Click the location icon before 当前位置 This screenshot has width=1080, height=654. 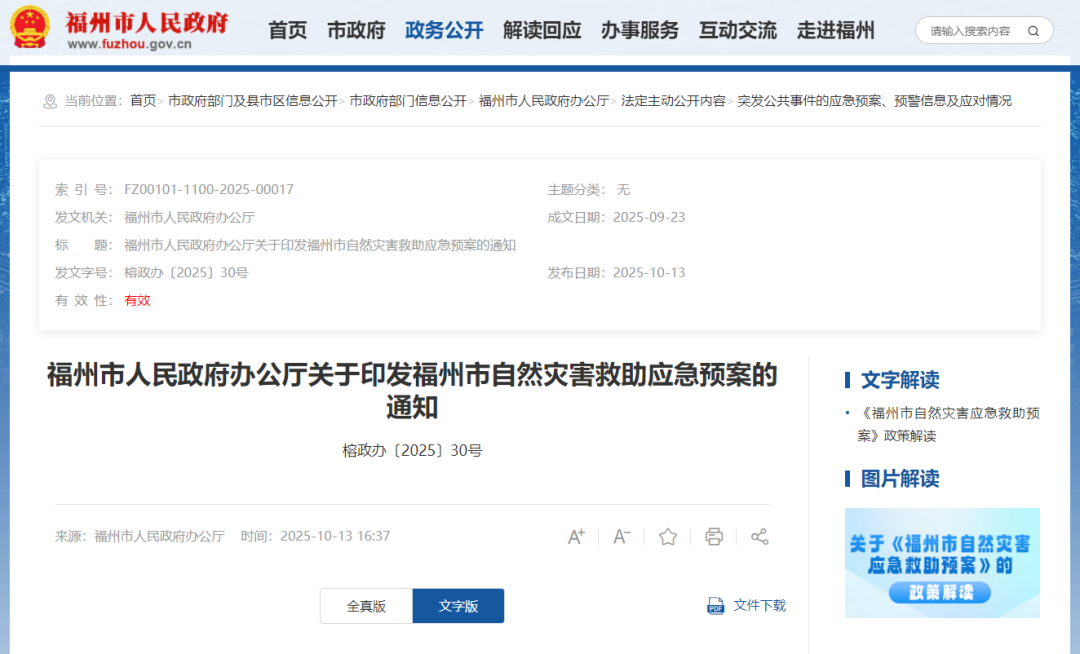coord(47,100)
